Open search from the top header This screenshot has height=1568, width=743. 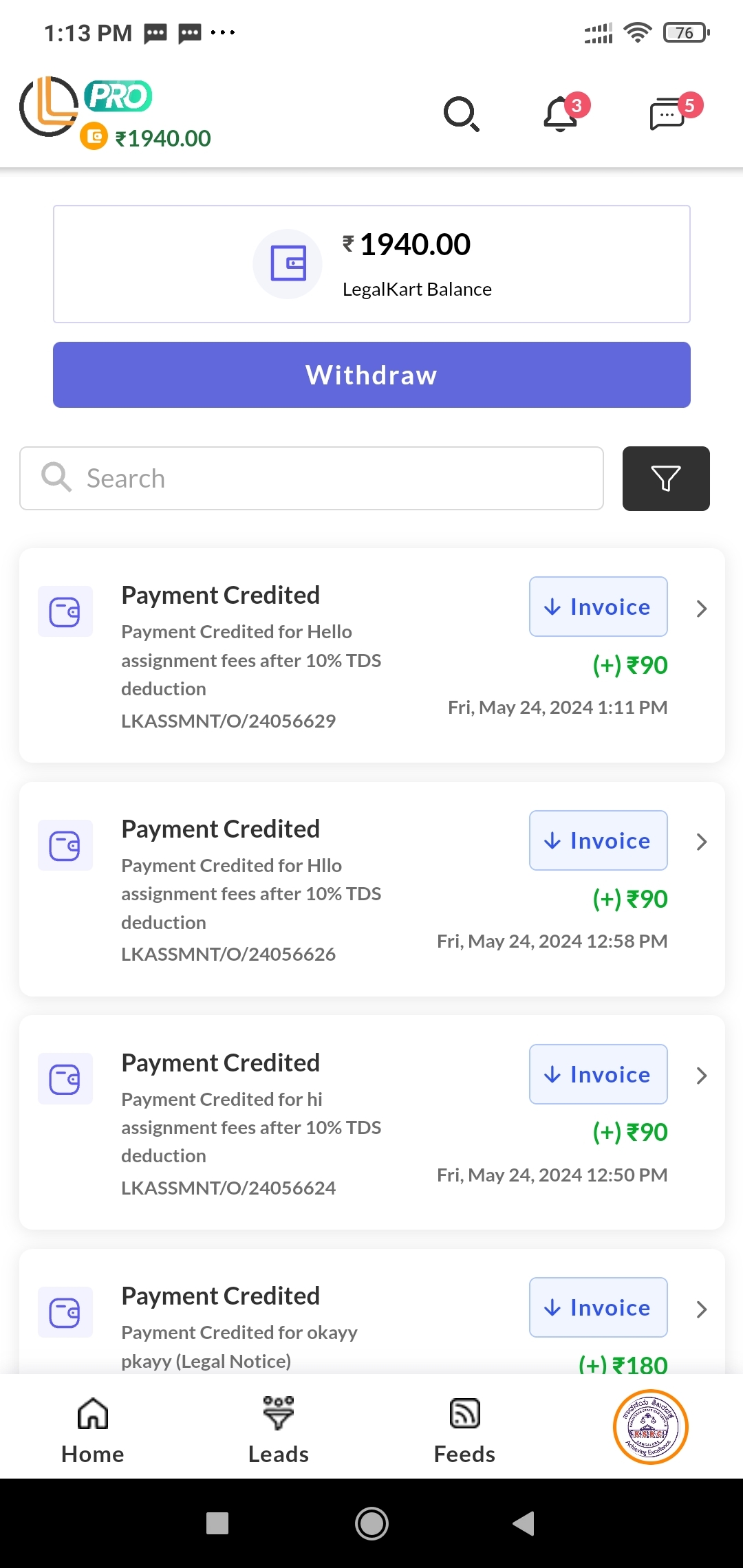461,113
